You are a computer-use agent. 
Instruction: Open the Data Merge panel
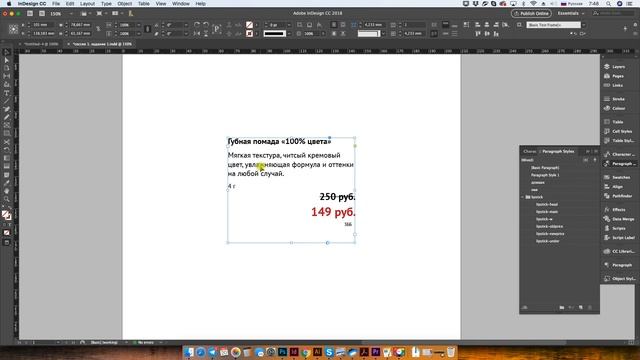pos(618,219)
